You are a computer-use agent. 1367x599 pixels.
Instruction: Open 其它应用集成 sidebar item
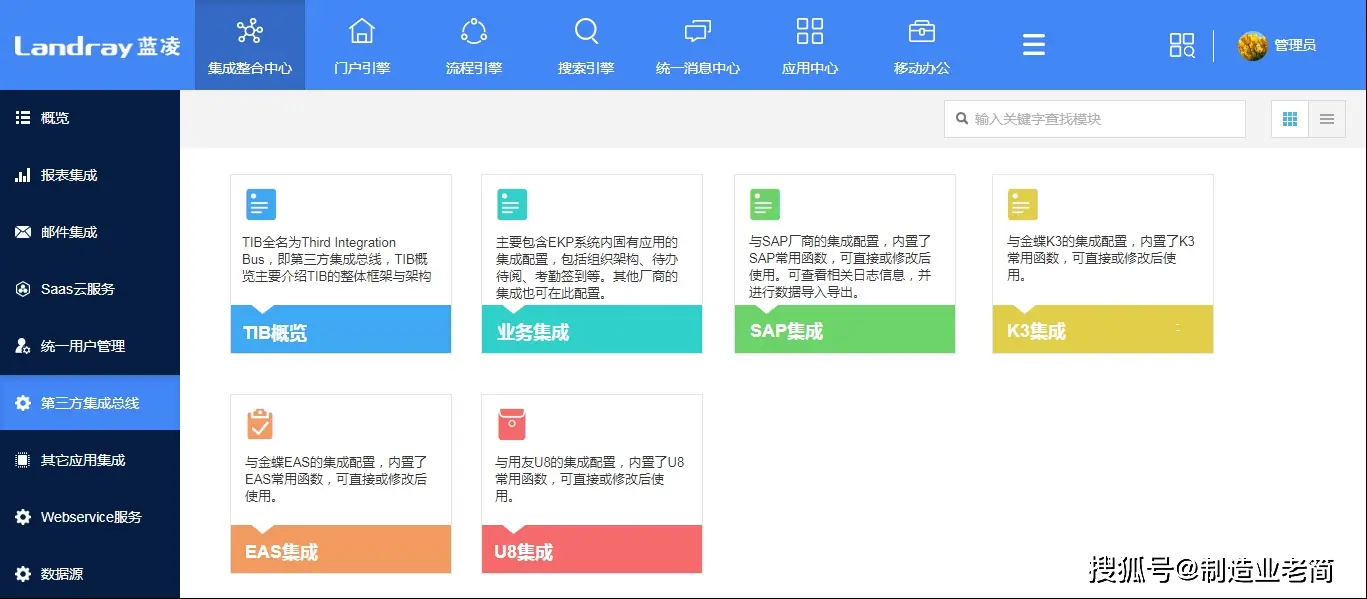tap(90, 460)
